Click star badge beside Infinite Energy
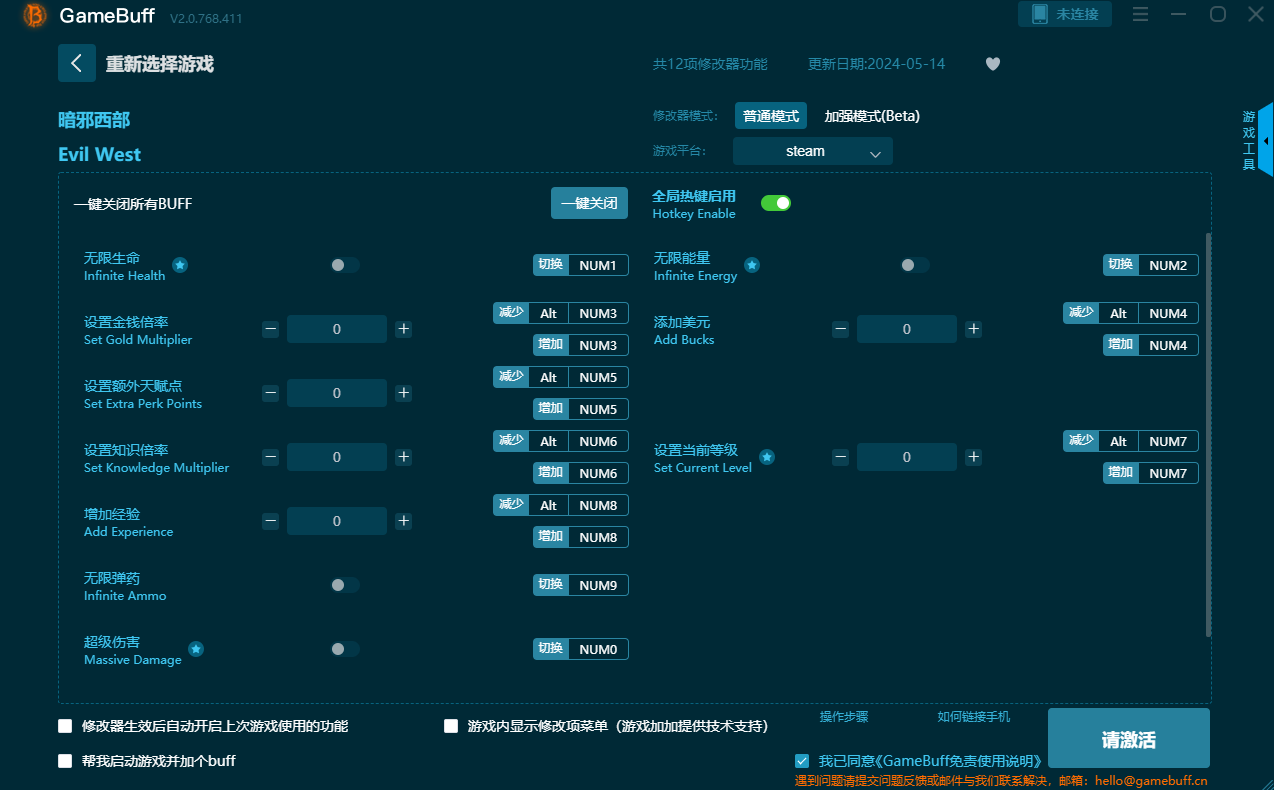 click(752, 265)
